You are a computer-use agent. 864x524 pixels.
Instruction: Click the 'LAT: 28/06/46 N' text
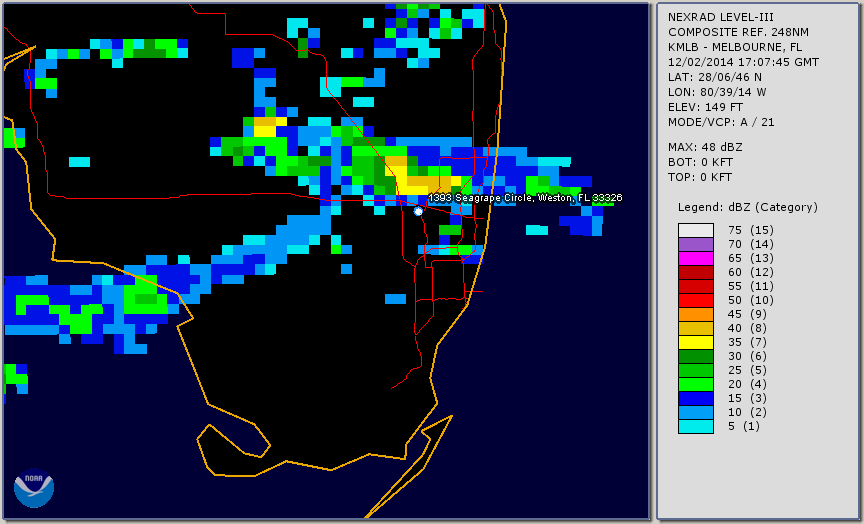coord(715,77)
